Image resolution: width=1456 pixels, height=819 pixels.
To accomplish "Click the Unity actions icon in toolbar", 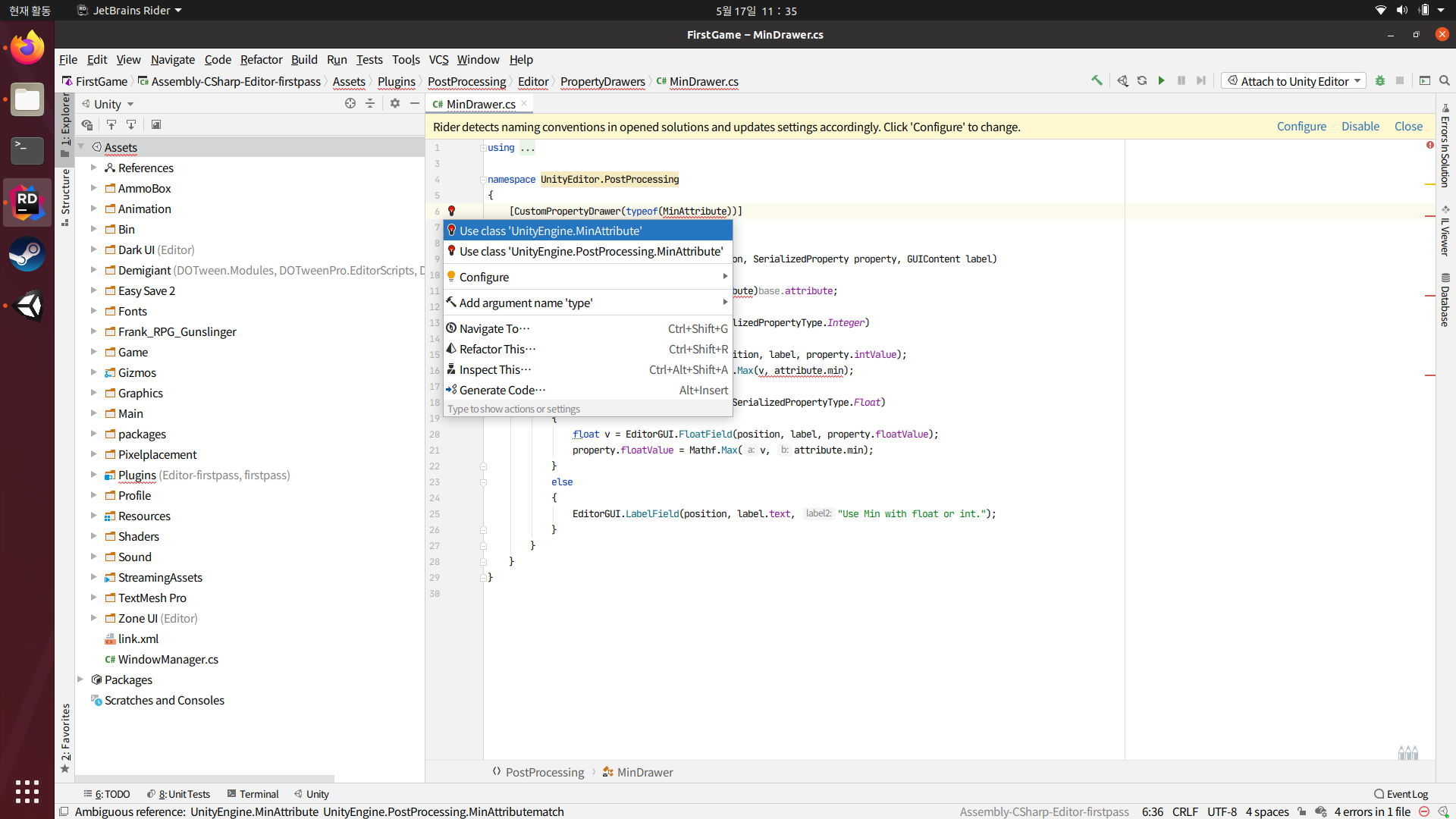I will 1122,80.
